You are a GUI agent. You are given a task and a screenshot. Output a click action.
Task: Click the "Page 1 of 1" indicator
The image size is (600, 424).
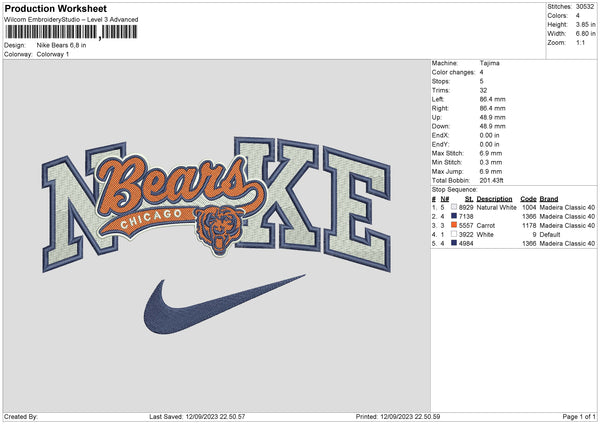(579, 416)
